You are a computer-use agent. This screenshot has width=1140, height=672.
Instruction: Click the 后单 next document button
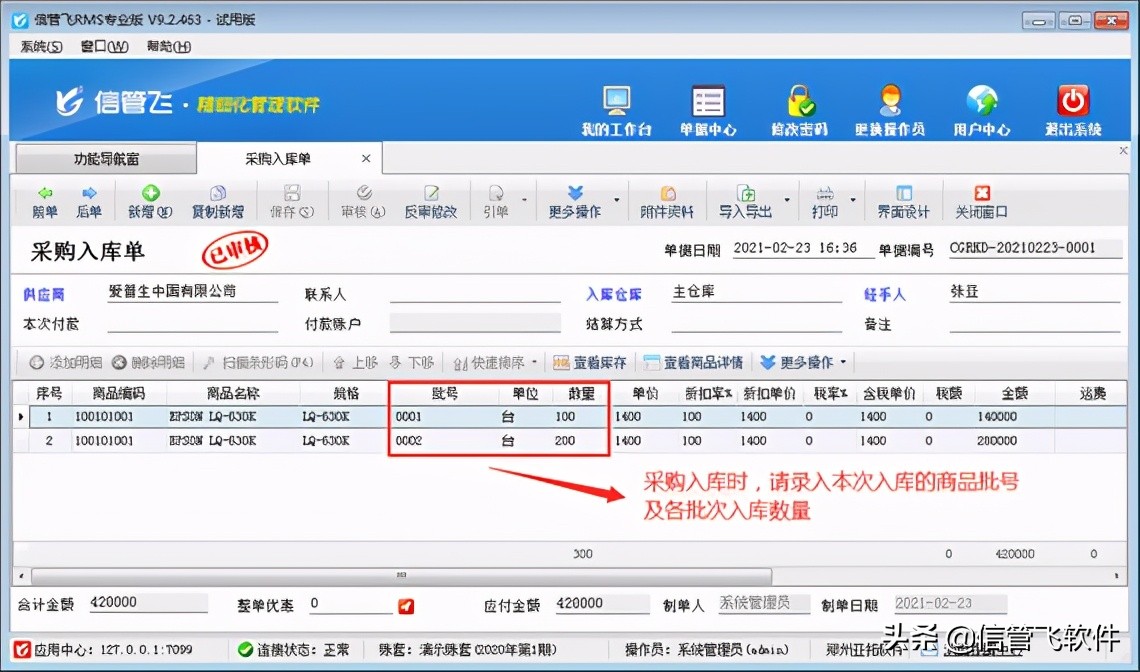[x=88, y=203]
